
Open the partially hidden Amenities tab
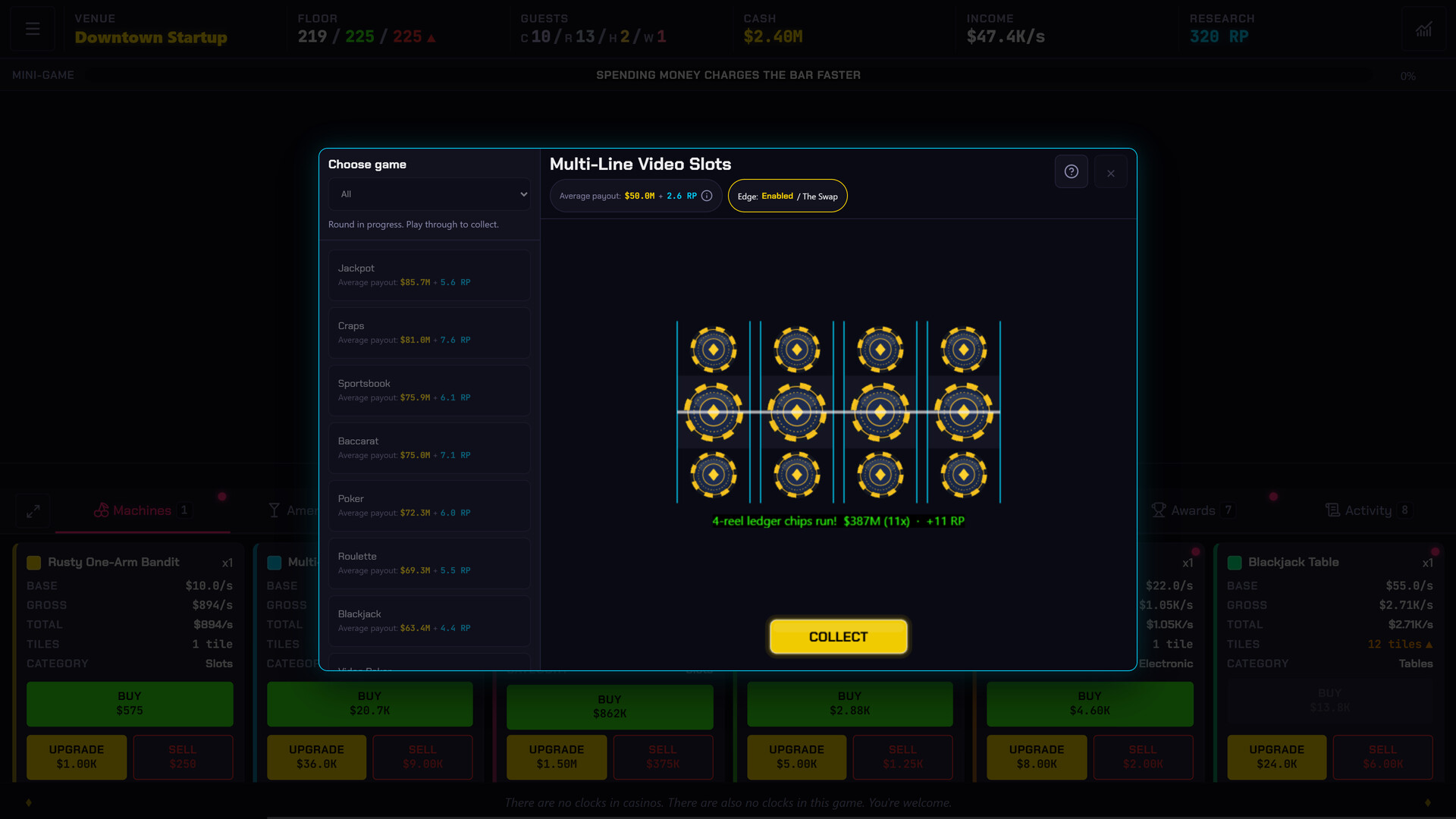[x=293, y=510]
